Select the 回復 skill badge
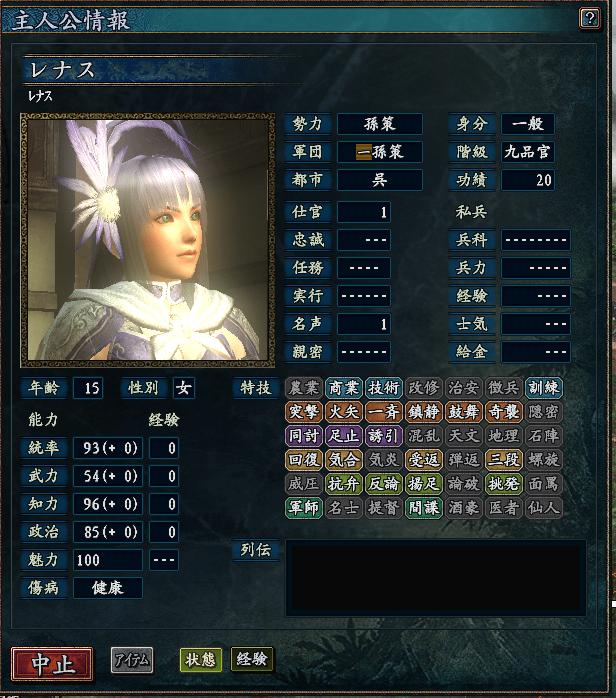Screen dimensions: 616x698 [304, 460]
